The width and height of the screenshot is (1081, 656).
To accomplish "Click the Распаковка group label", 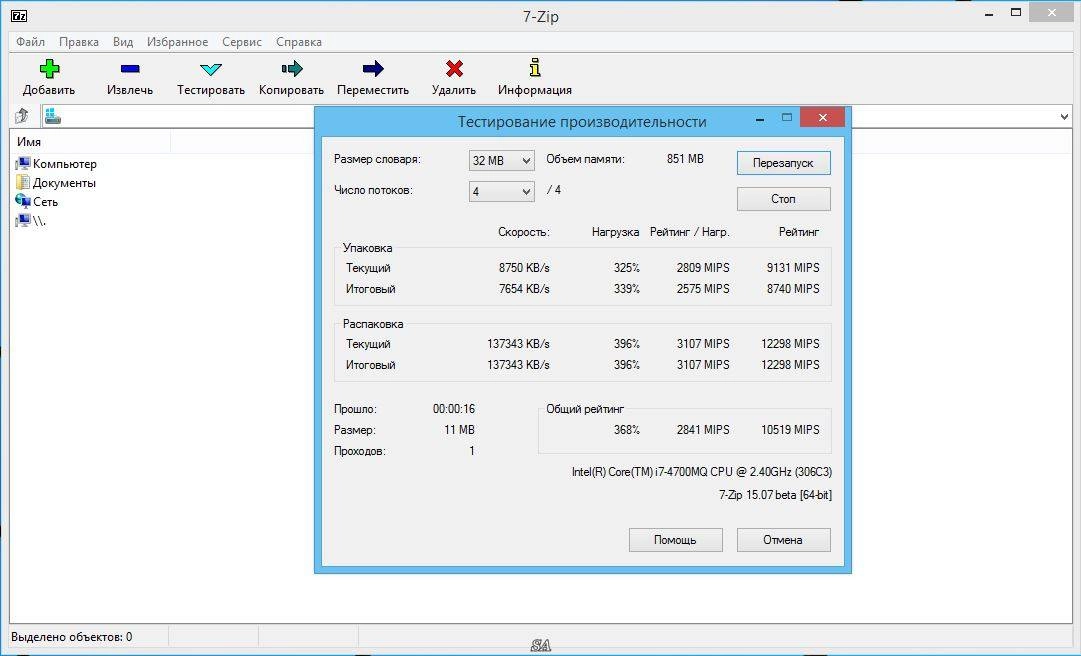I will (373, 324).
